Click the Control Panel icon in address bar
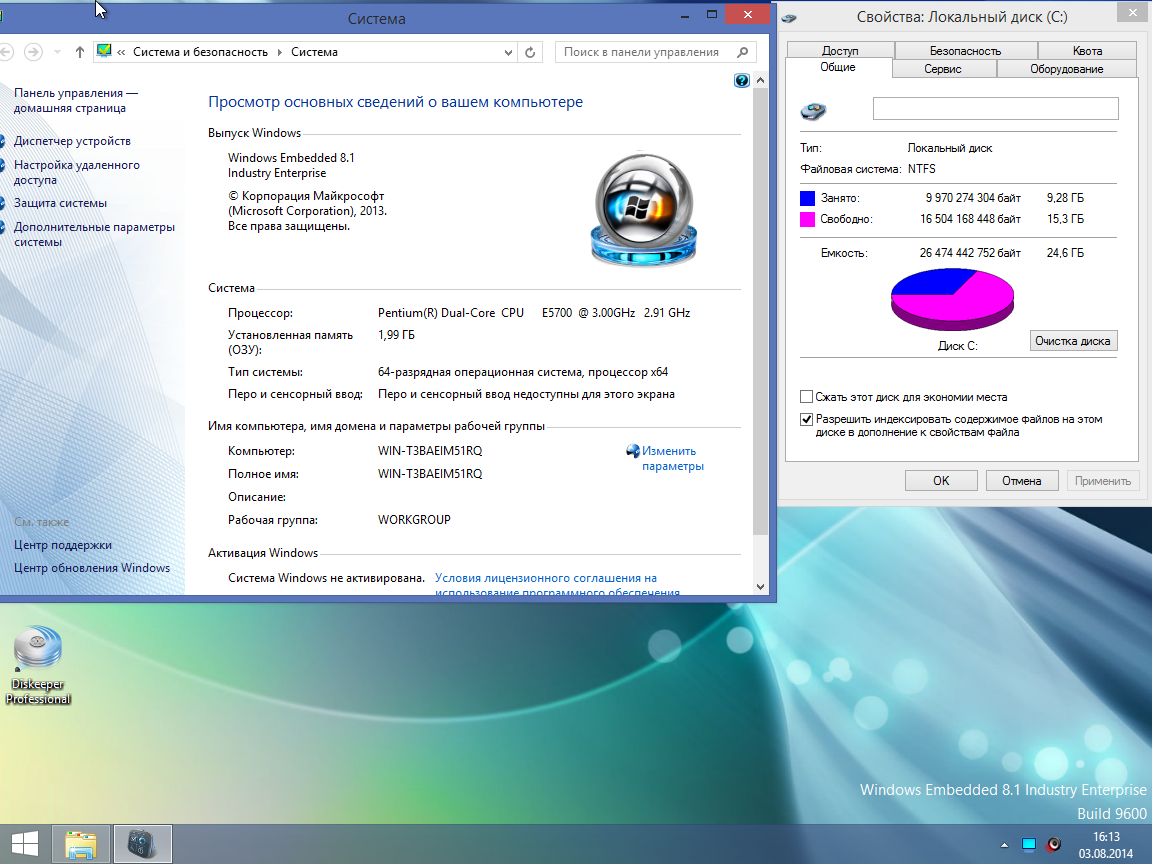Viewport: 1152px width, 864px height. [104, 51]
